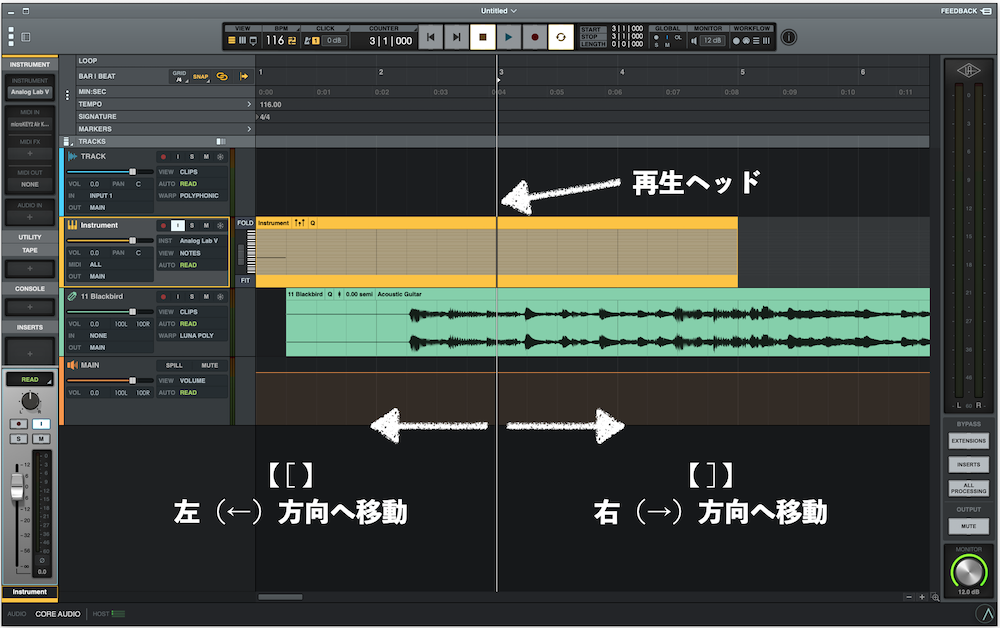Click the Stop button in transport
The width and height of the screenshot is (1000, 628).
click(x=482, y=38)
